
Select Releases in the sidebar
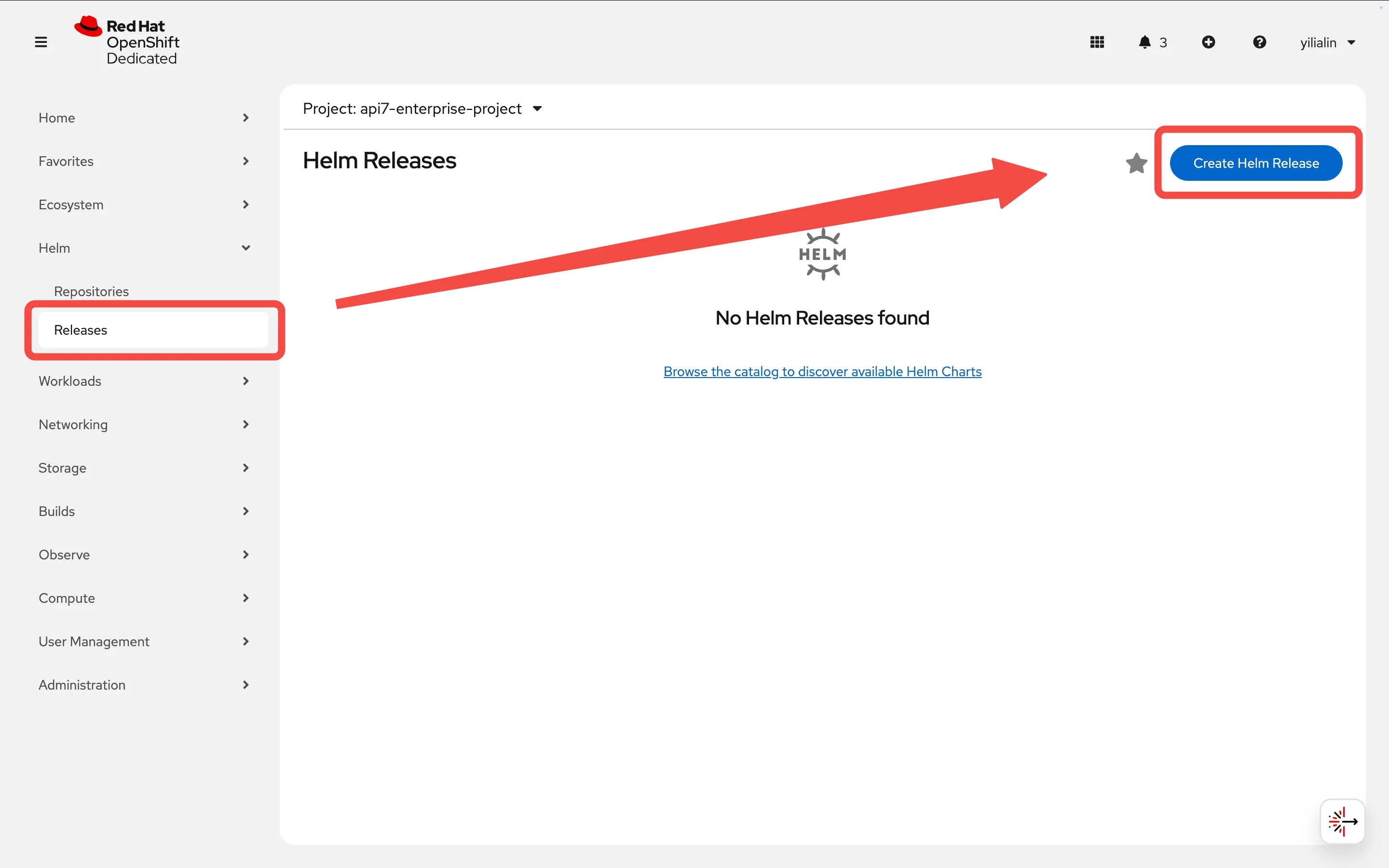(81, 330)
